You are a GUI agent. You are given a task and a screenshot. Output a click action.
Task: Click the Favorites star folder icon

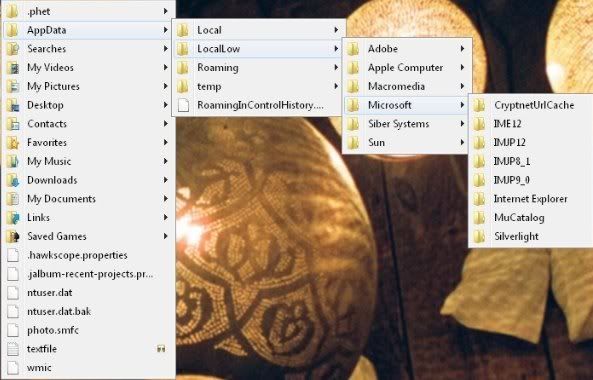click(12, 143)
